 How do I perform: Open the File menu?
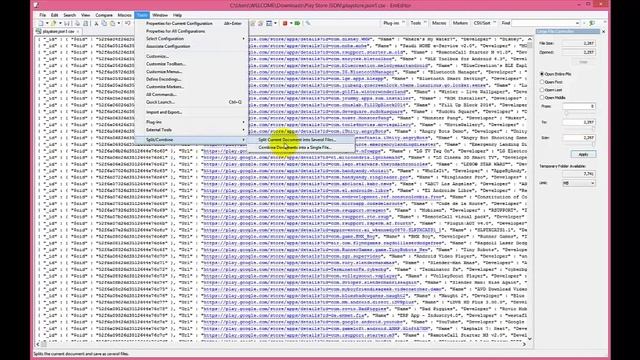coord(42,15)
